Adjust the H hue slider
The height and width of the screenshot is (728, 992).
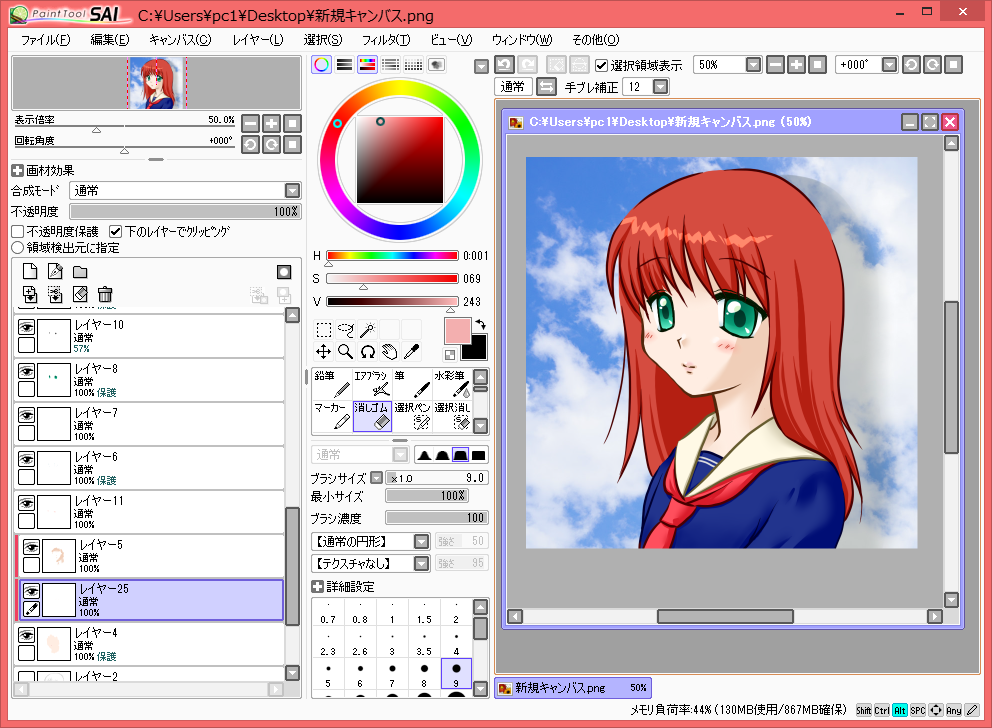[392, 256]
